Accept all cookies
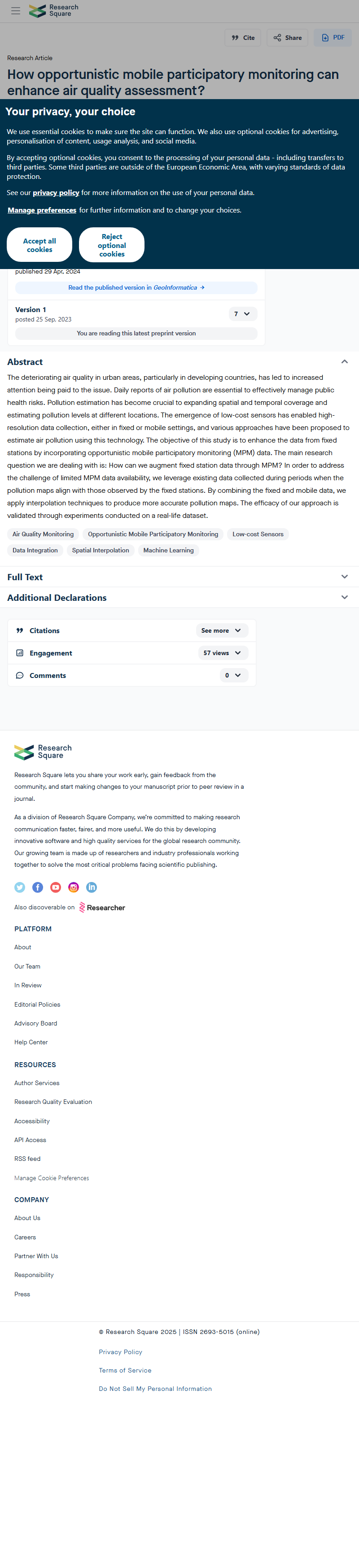 (39, 245)
